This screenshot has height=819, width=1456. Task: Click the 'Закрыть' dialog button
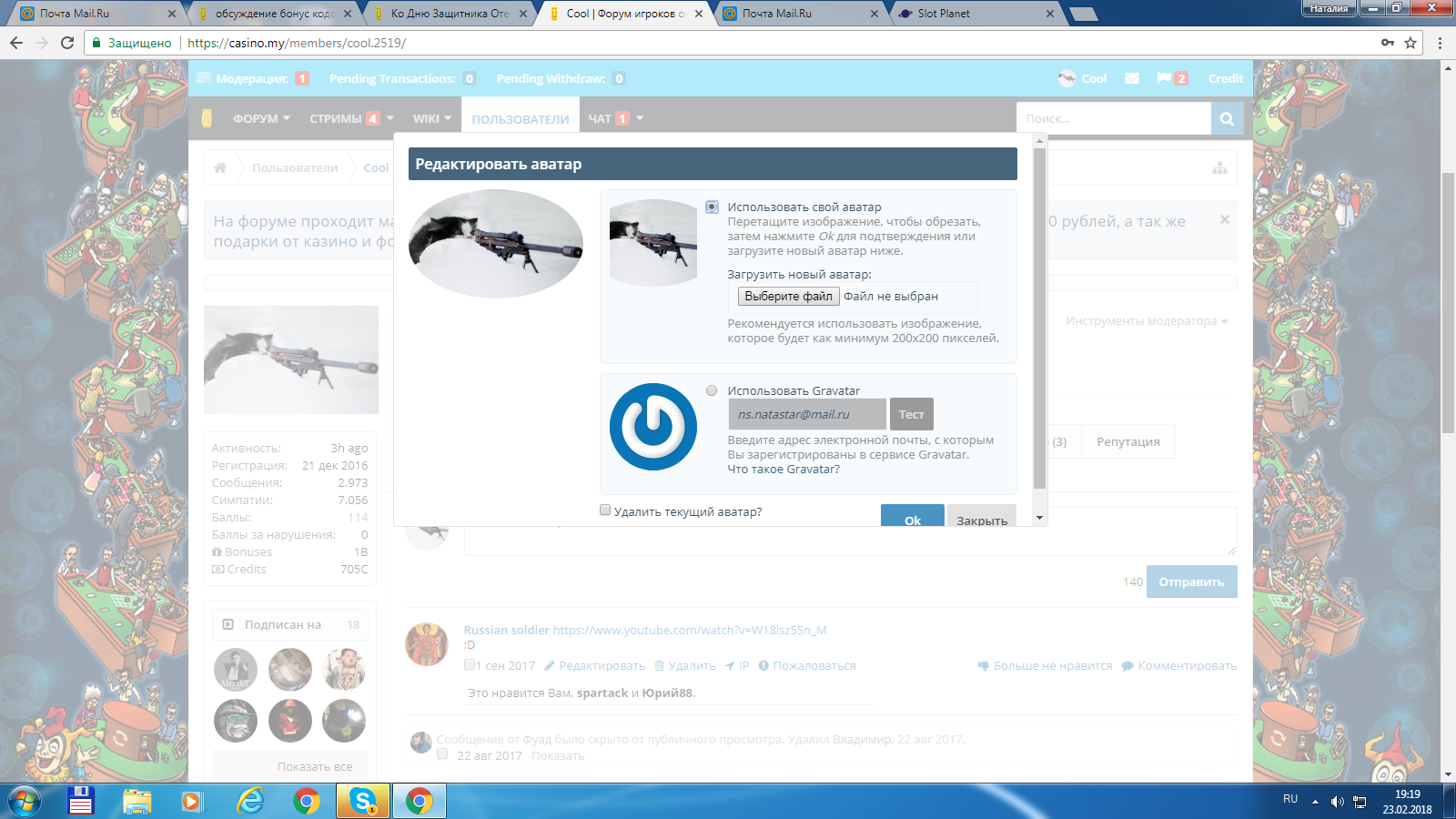(982, 516)
